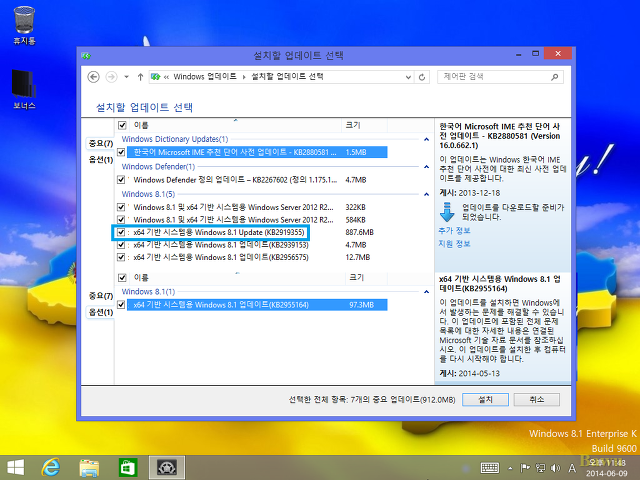This screenshot has height=480, width=640.
Task: Click the search magnifier icon
Action: click(554, 77)
